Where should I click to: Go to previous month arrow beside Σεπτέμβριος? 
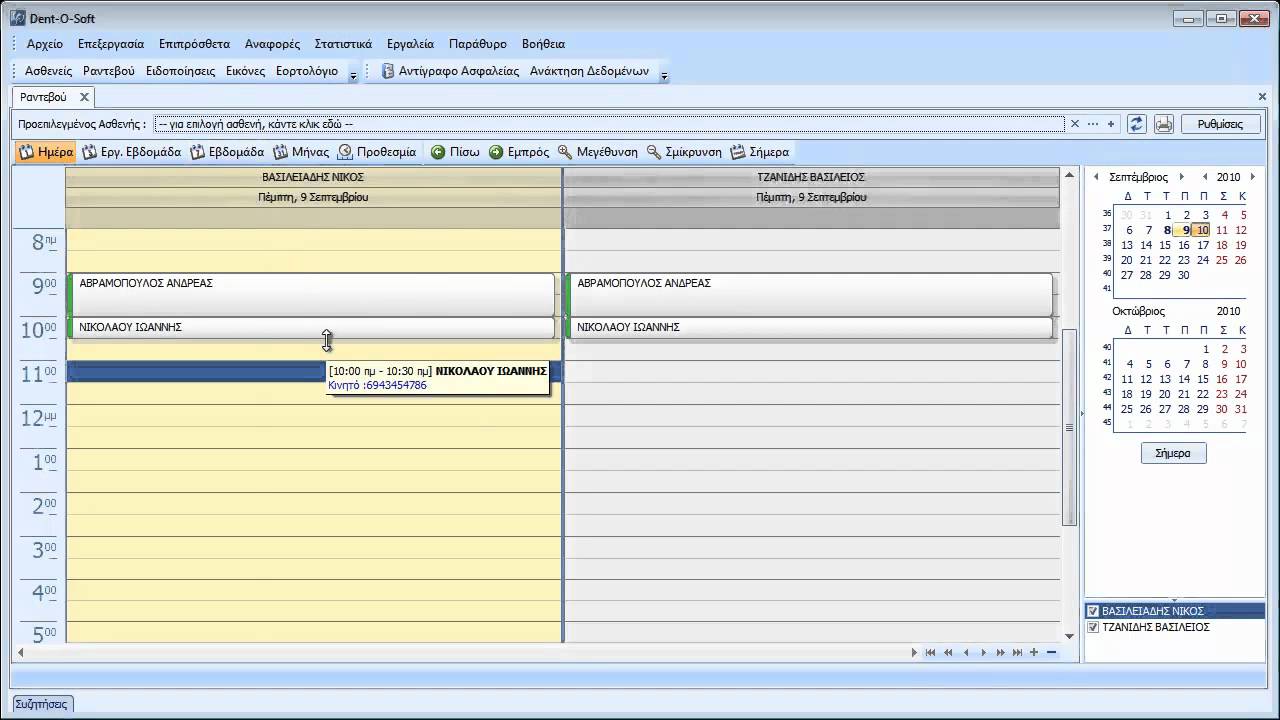coord(1096,177)
